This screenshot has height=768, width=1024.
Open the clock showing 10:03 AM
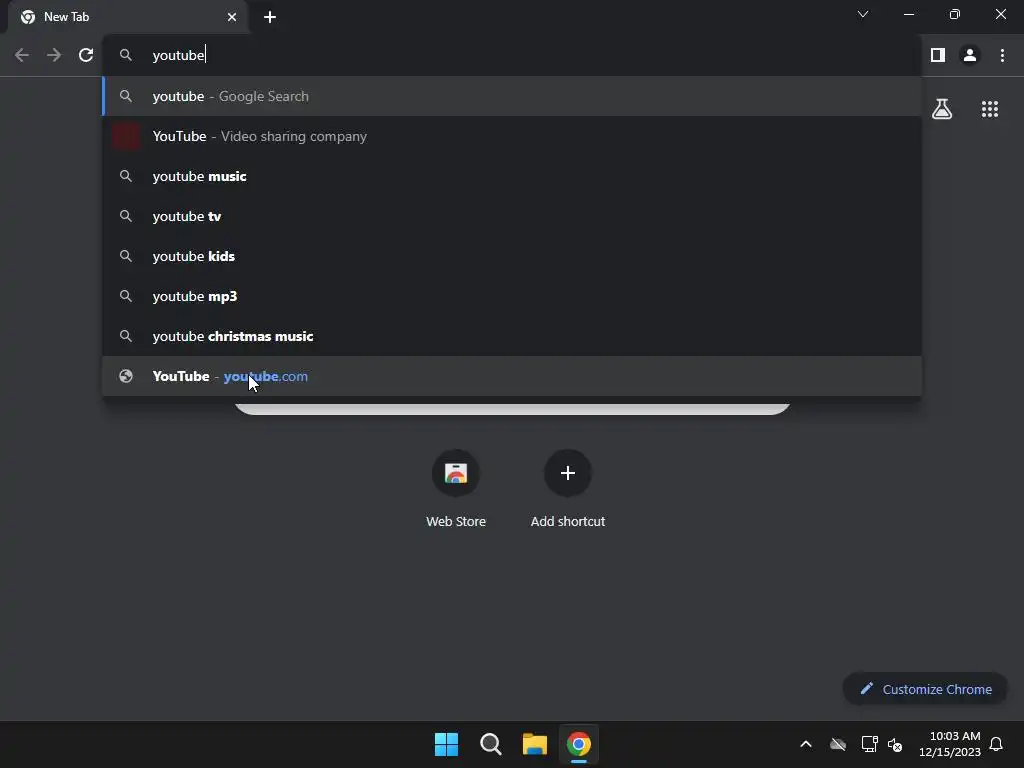[x=950, y=744]
